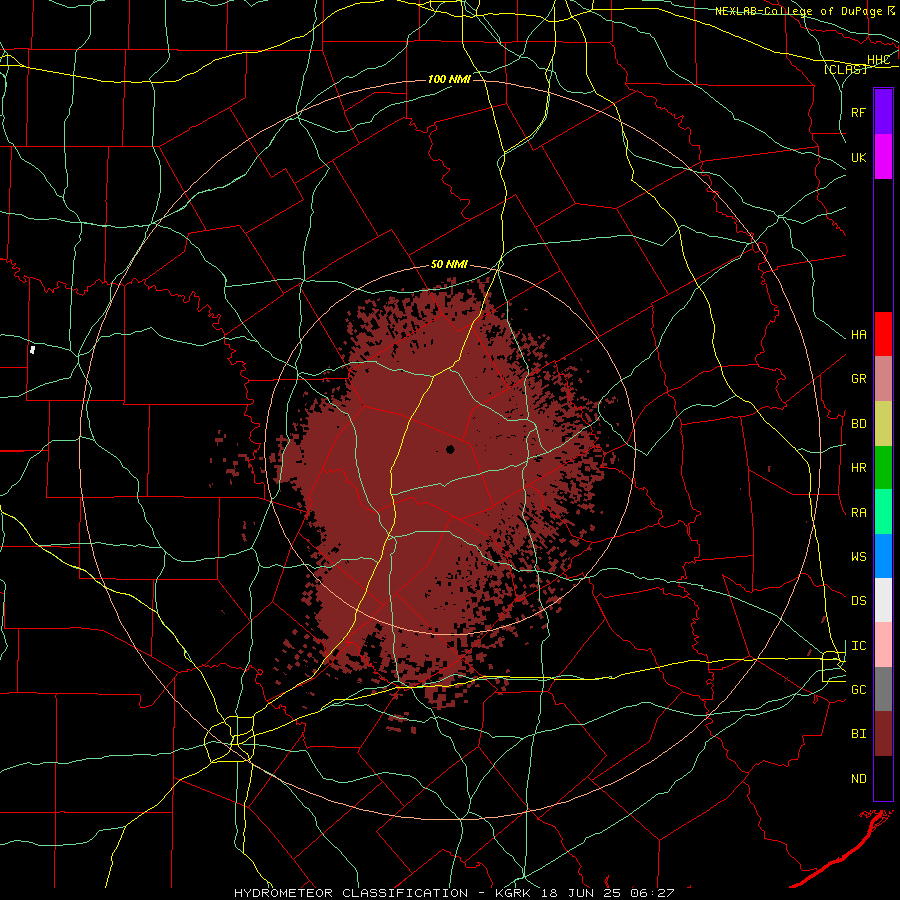Image resolution: width=900 pixels, height=900 pixels.
Task: Click the BD yellow legend swatch
Action: click(883, 423)
